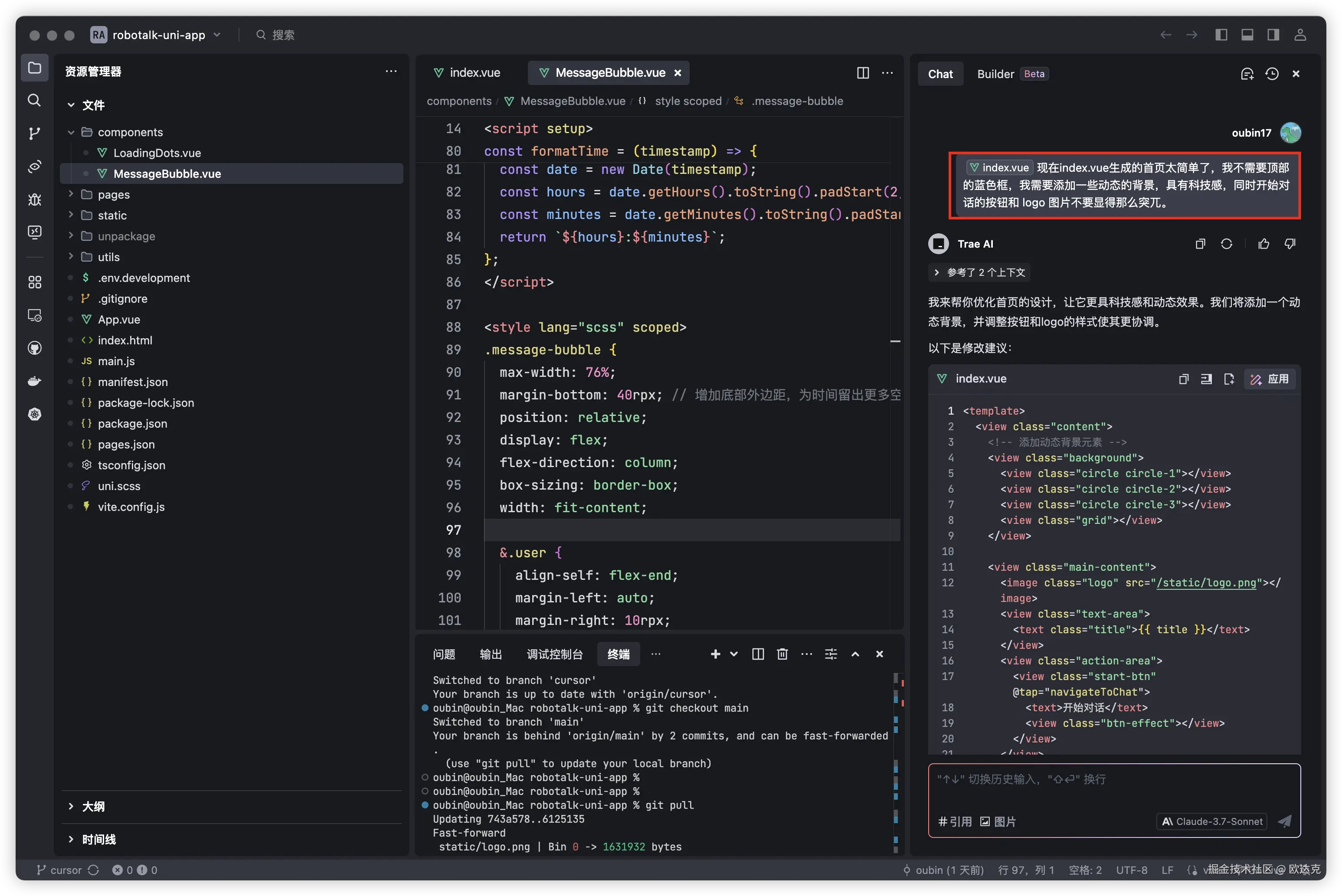Open chat history clock icon
1342x896 pixels.
[1272, 74]
